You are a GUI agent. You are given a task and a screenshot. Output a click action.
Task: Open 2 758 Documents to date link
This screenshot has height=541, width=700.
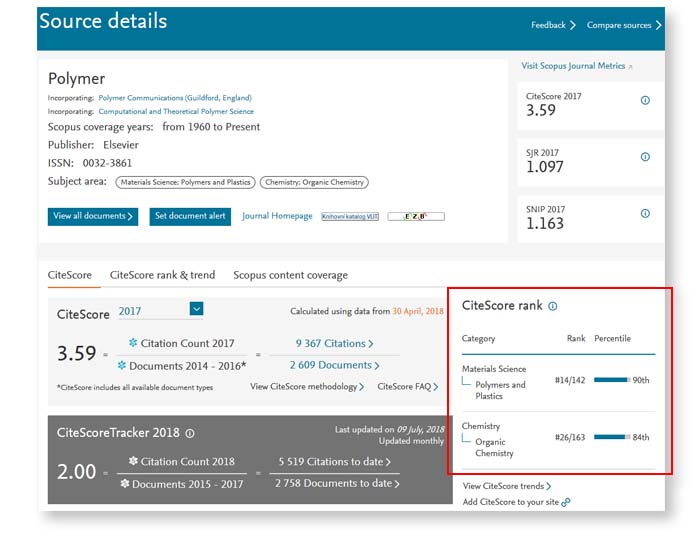click(337, 483)
